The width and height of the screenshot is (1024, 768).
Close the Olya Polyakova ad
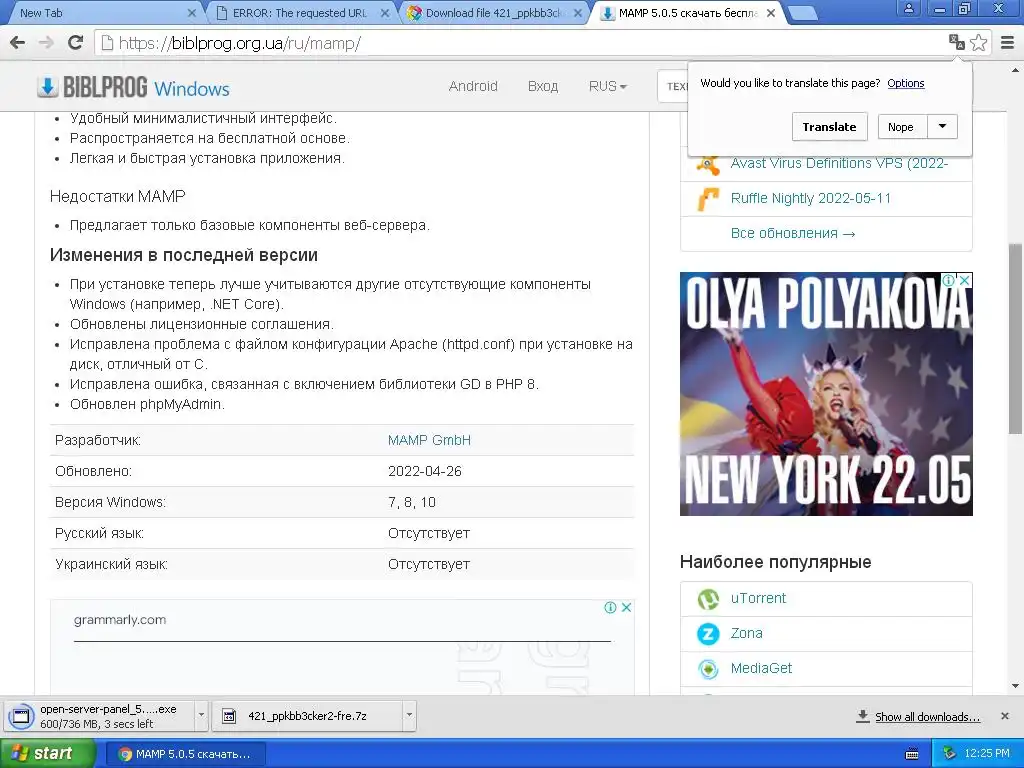coord(964,280)
